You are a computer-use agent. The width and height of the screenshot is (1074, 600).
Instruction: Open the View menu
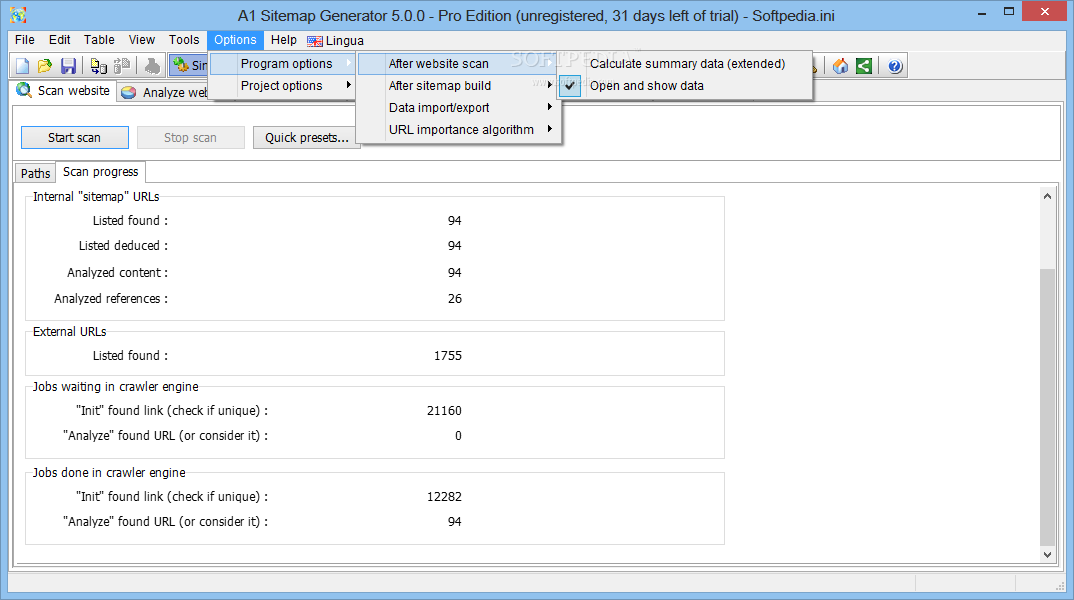click(142, 40)
